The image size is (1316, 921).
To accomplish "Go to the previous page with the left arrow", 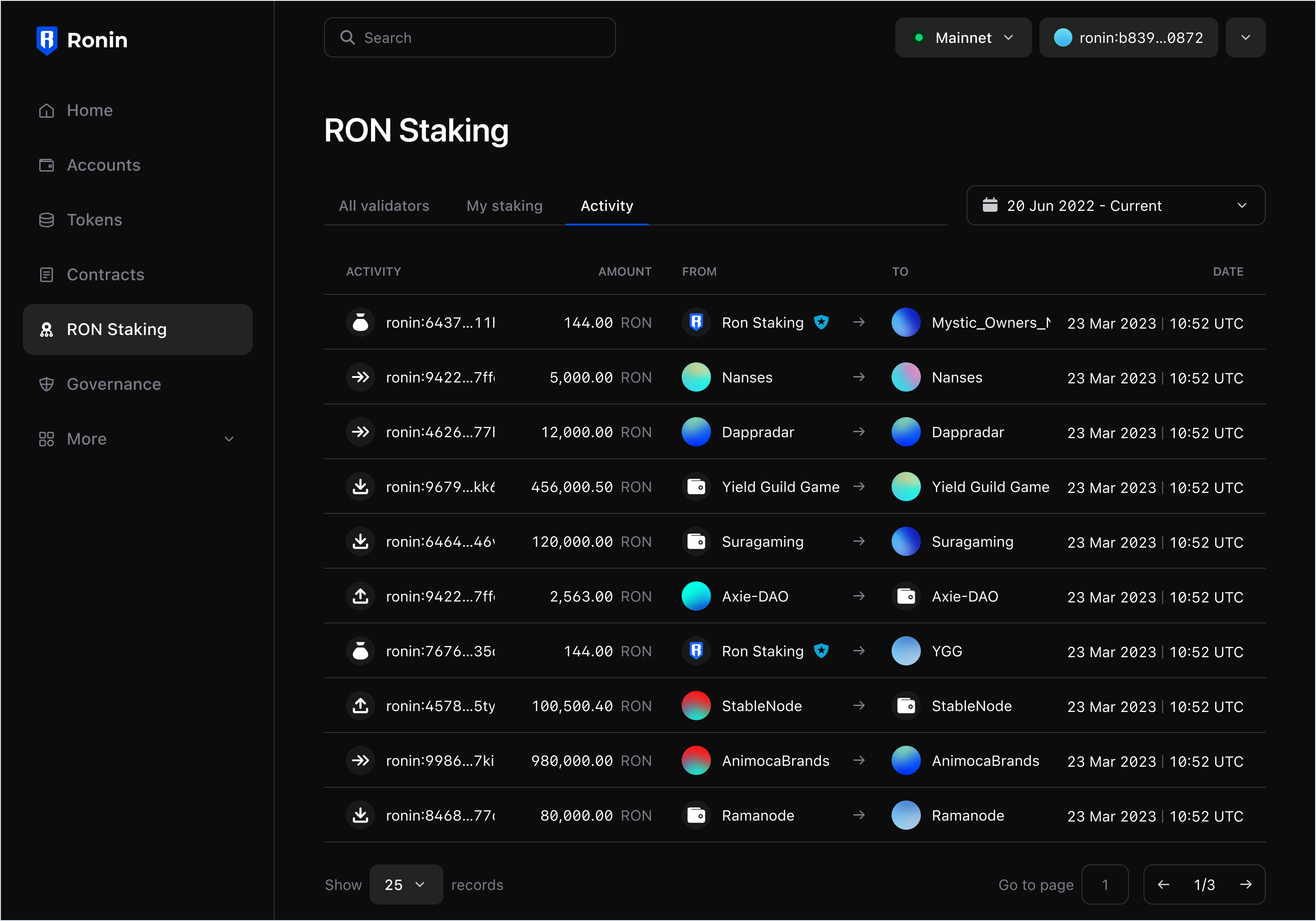I will coord(1163,884).
